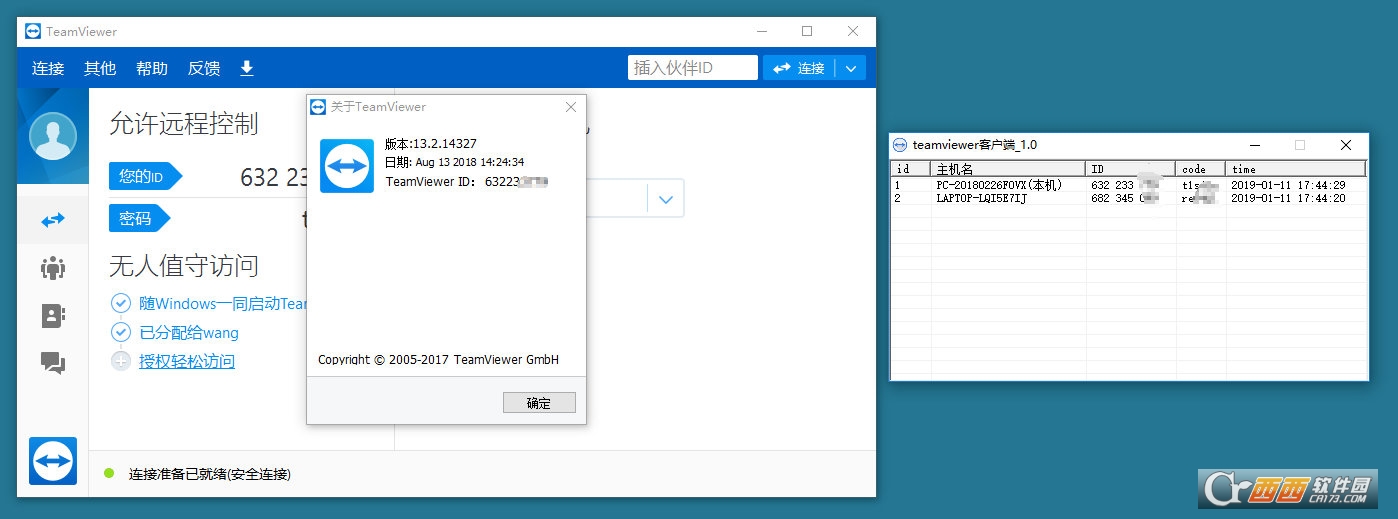Click the TeamViewer logo at sidebar bottom
The height and width of the screenshot is (519, 1398).
(x=53, y=460)
